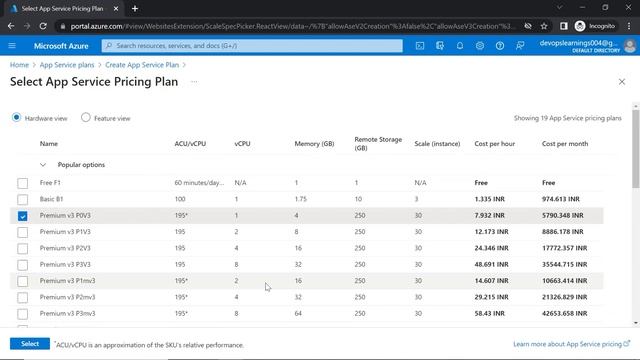
Task: Click the browser address bar URL
Action: [x=292, y=26]
